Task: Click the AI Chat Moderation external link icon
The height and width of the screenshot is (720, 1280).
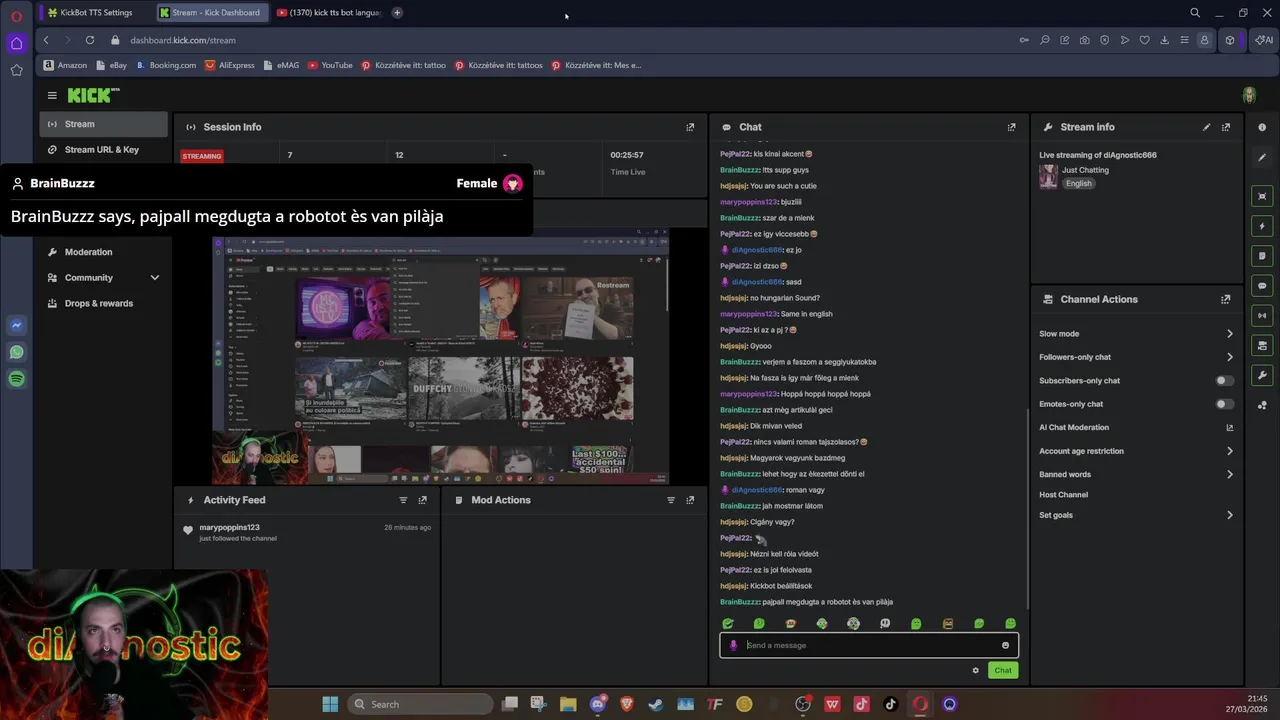Action: (1229, 428)
